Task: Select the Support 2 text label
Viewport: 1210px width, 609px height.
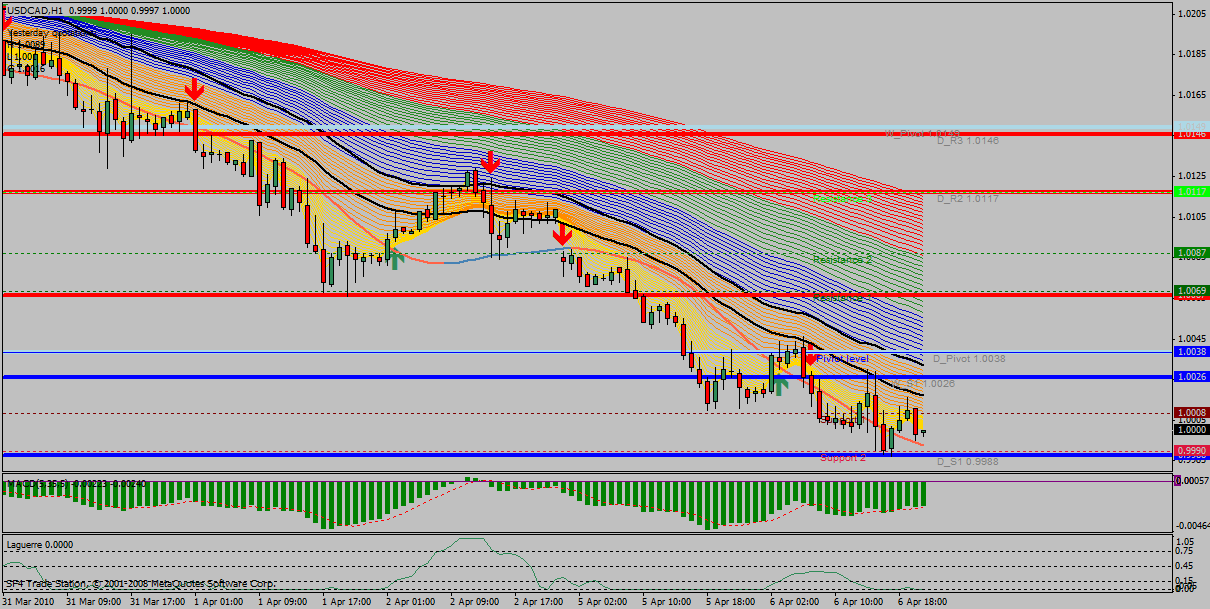Action: [x=842, y=458]
